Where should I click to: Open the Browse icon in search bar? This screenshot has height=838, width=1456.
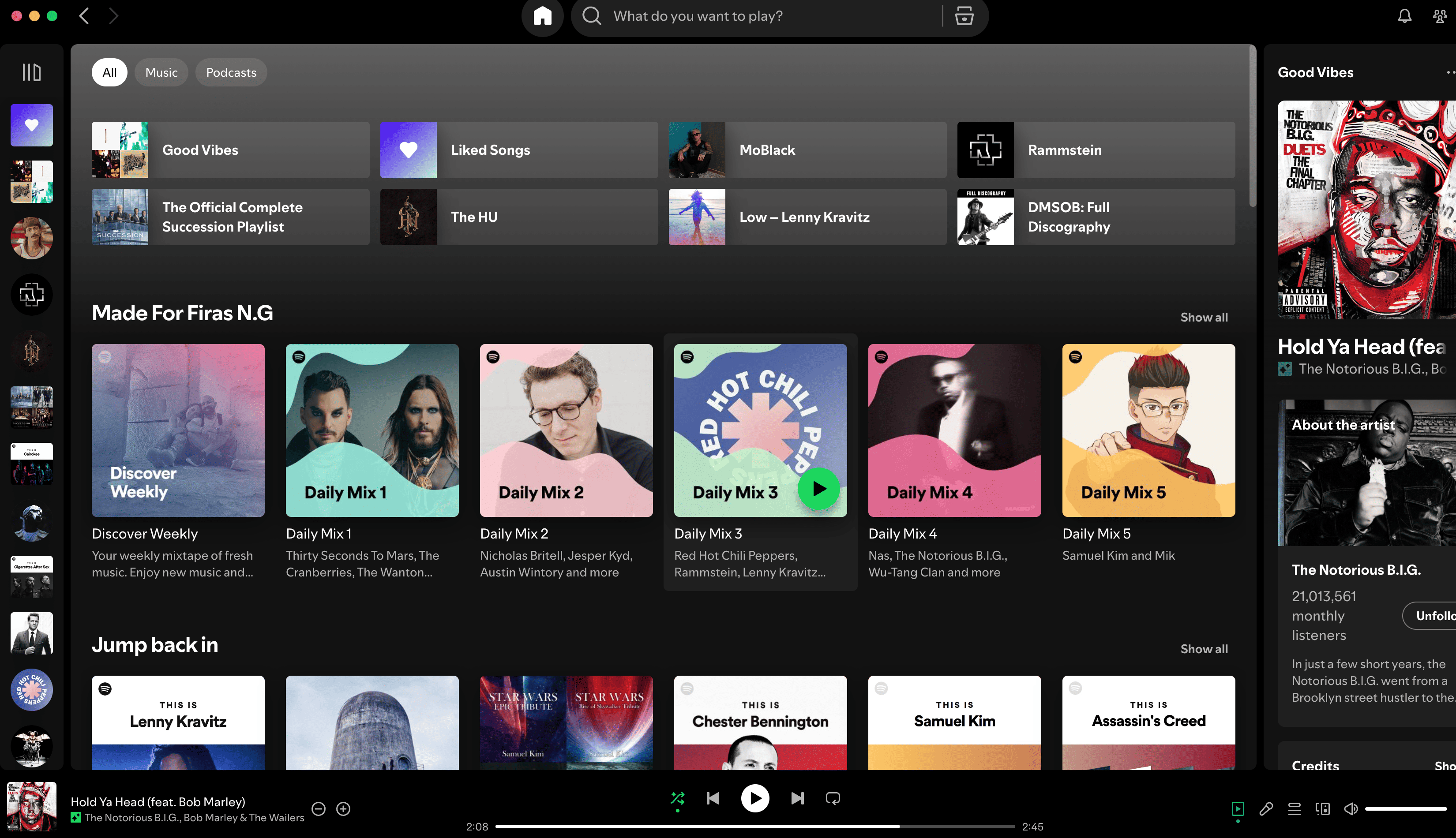tap(964, 16)
